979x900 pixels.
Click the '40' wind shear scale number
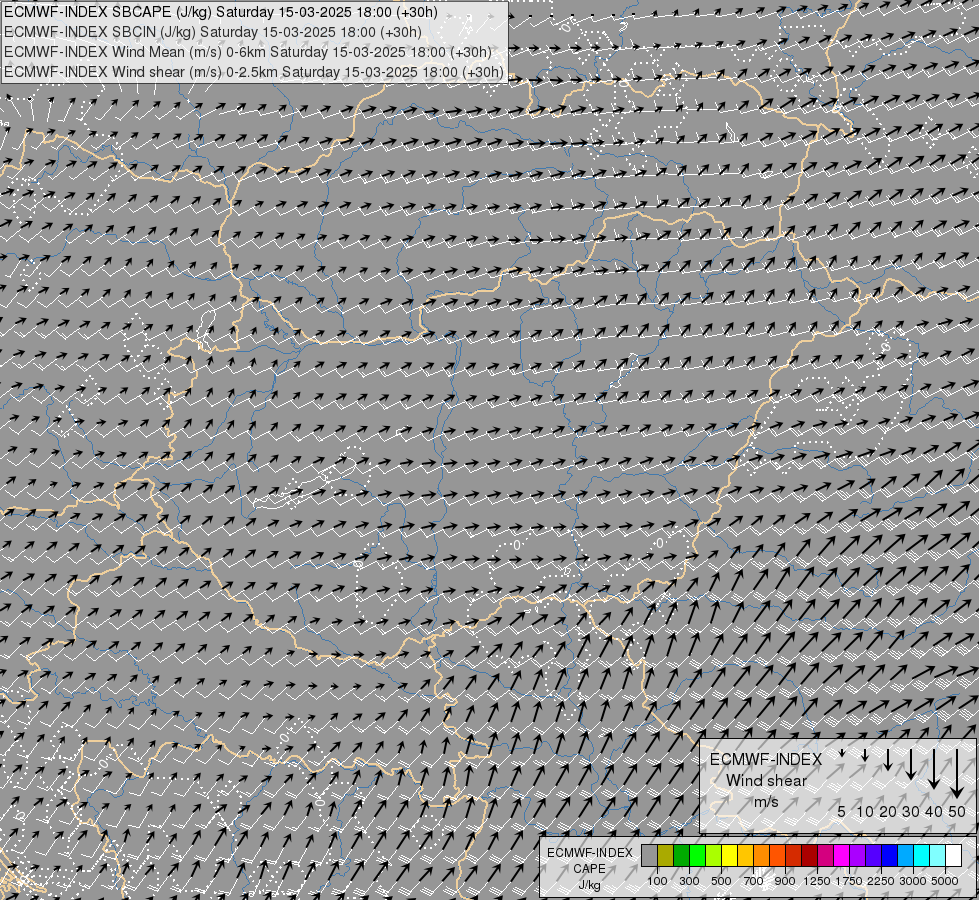point(933,811)
